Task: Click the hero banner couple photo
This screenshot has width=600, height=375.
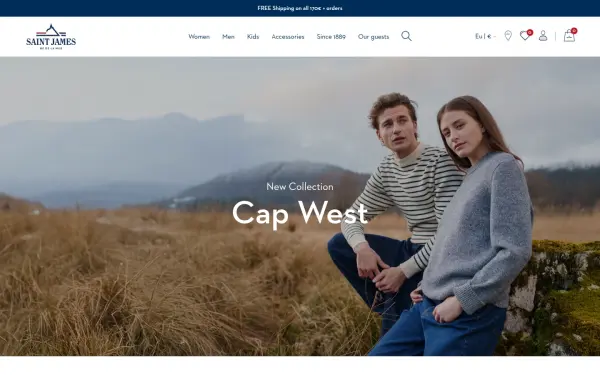Action: [x=300, y=206]
